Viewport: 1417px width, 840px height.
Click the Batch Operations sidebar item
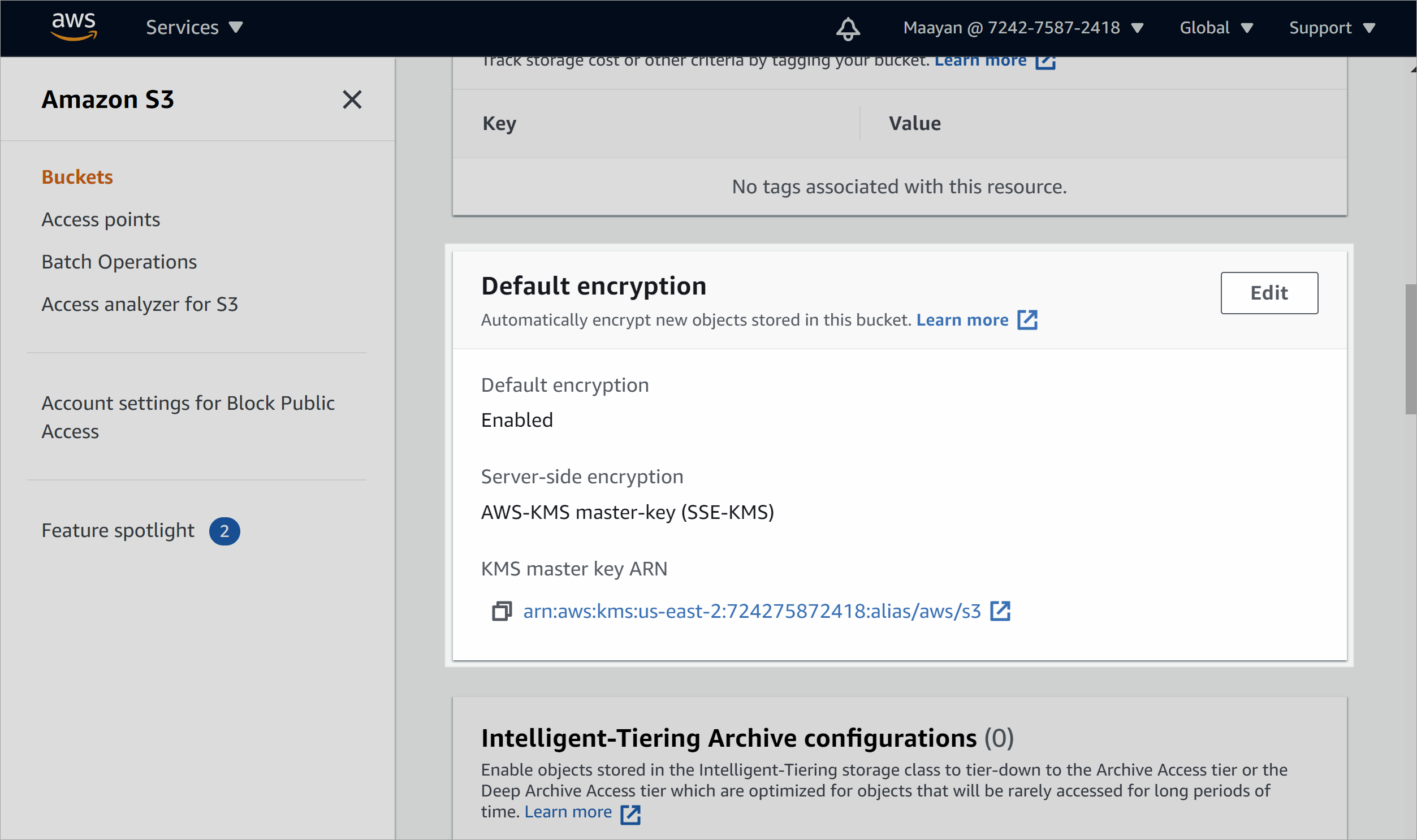click(119, 261)
